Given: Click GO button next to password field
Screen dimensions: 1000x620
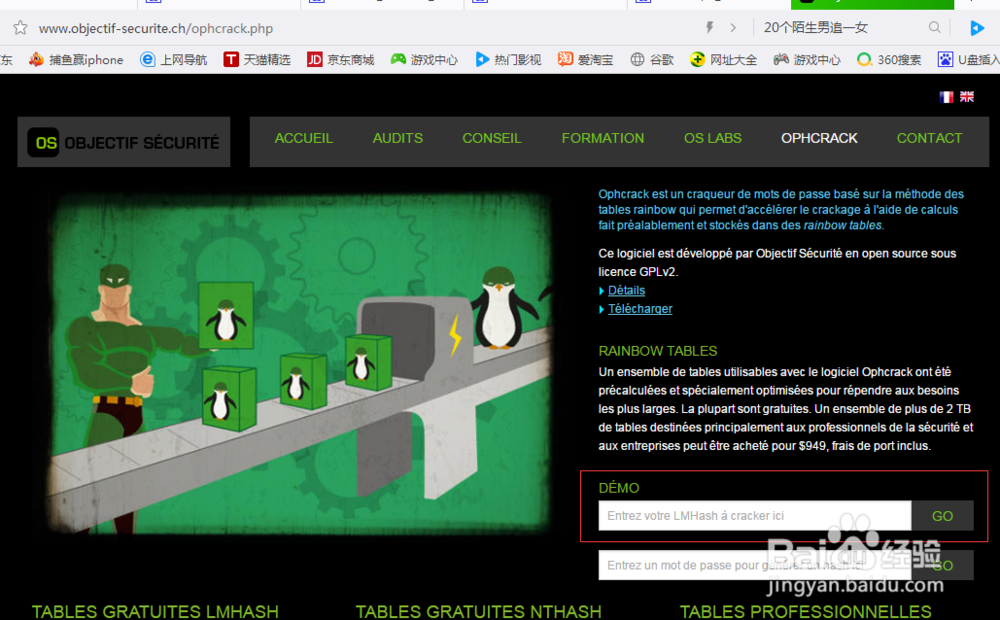Looking at the screenshot, I should 943,565.
